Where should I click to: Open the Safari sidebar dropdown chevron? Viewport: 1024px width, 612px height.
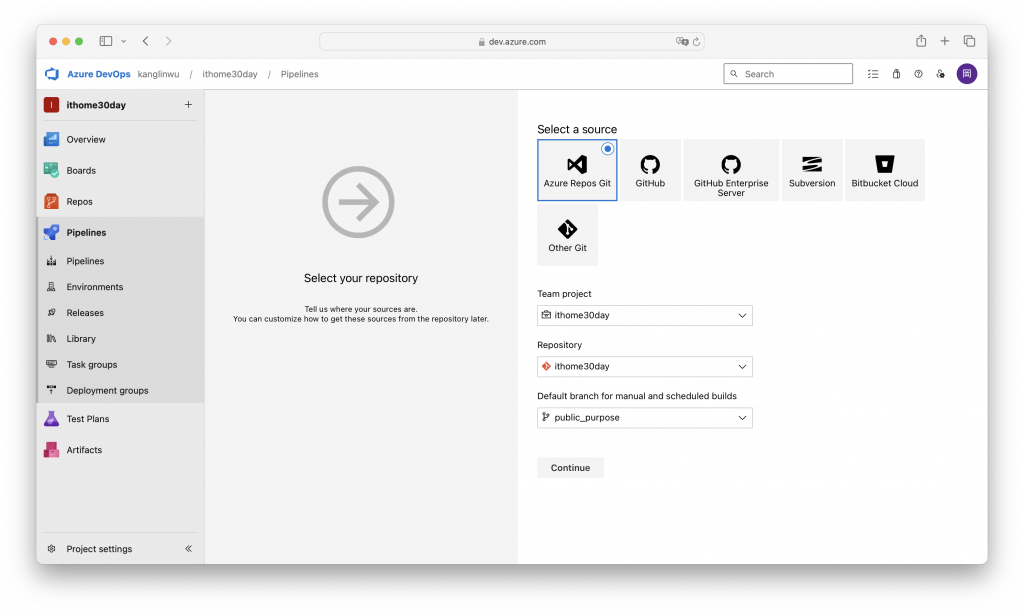123,41
